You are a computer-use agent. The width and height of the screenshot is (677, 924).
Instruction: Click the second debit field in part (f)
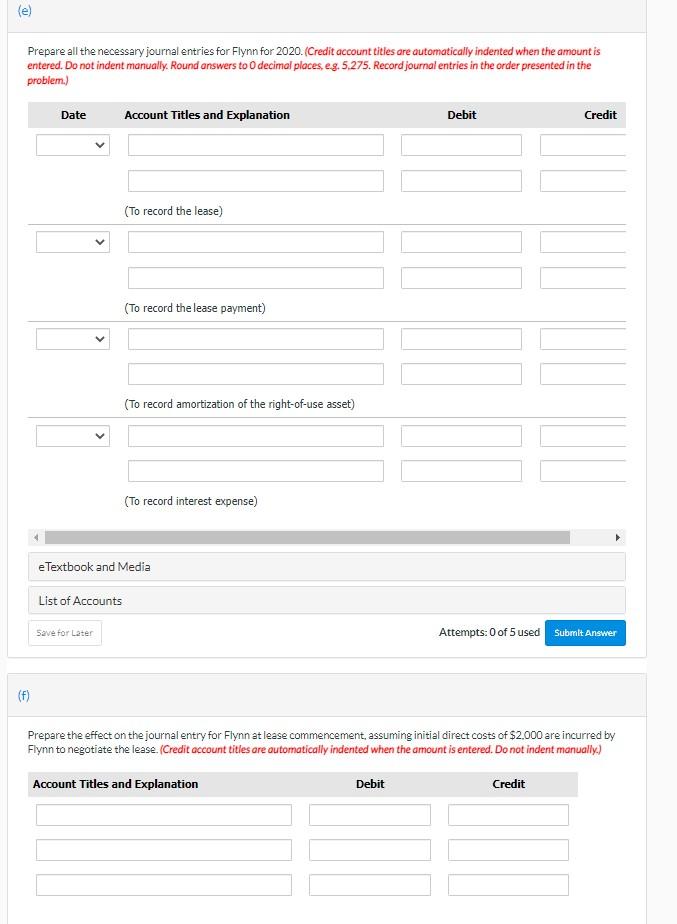tap(369, 850)
